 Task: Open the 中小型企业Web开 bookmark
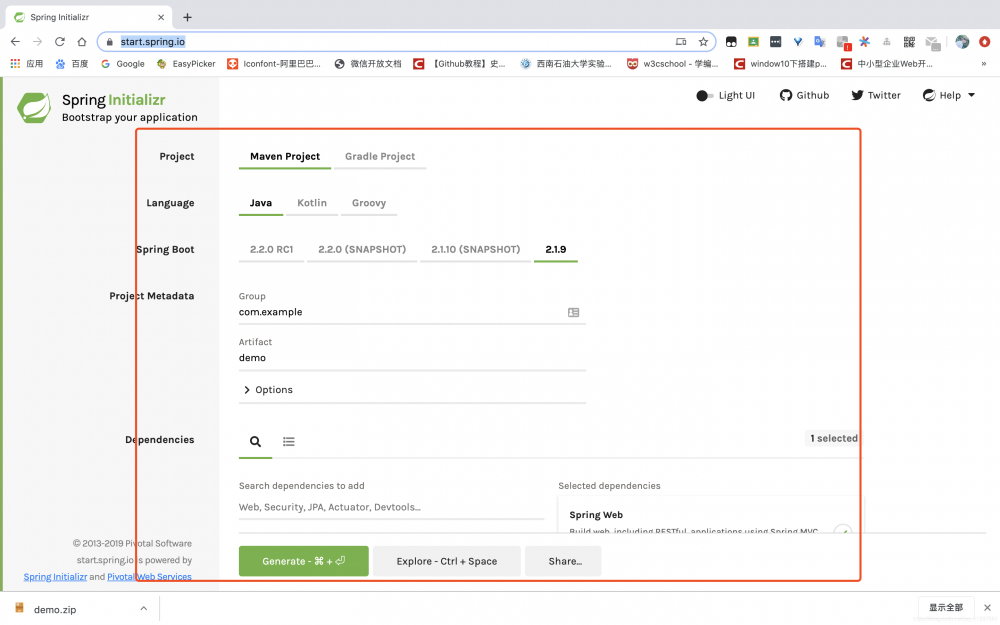(x=887, y=64)
